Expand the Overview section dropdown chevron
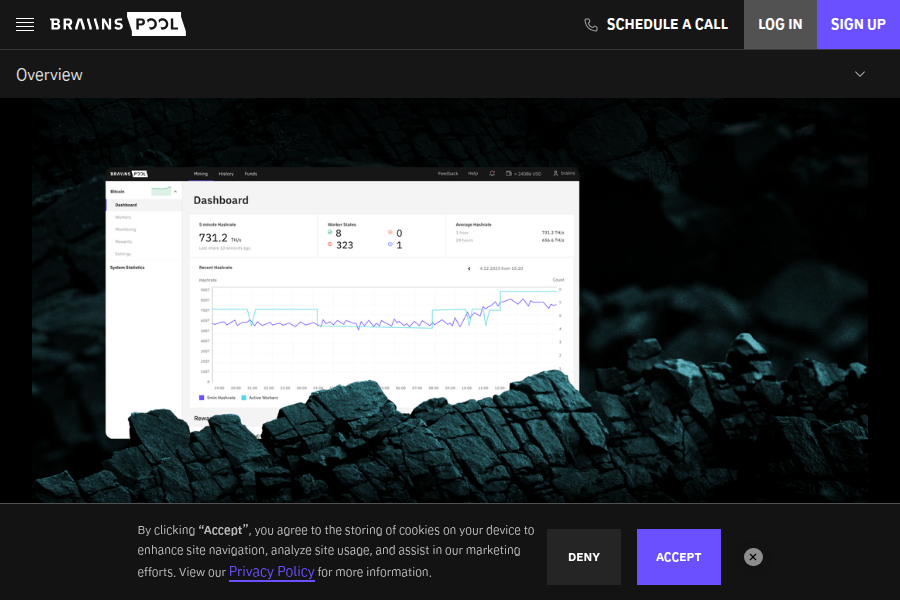This screenshot has height=600, width=900. tap(860, 74)
